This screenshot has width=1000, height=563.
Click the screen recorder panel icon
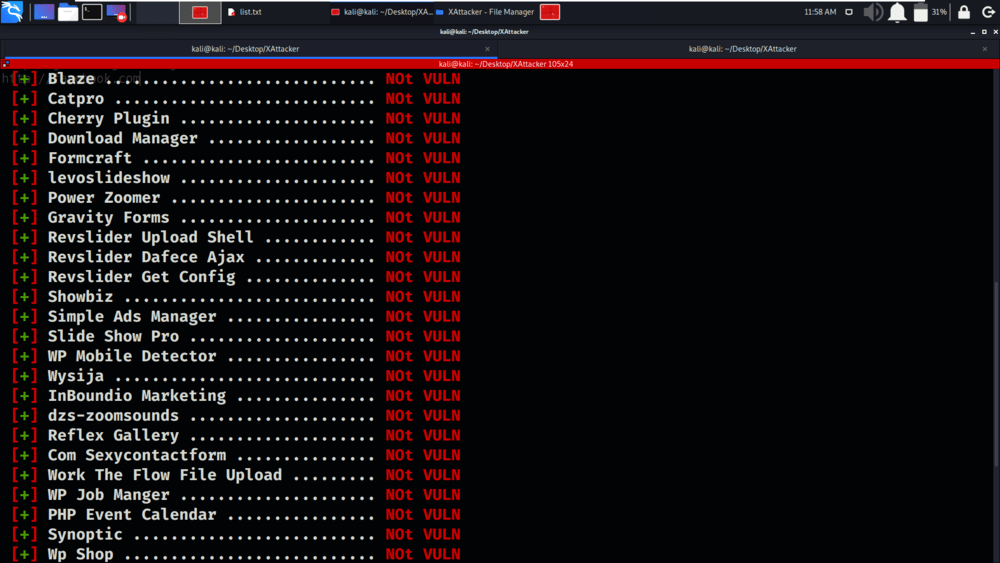117,11
